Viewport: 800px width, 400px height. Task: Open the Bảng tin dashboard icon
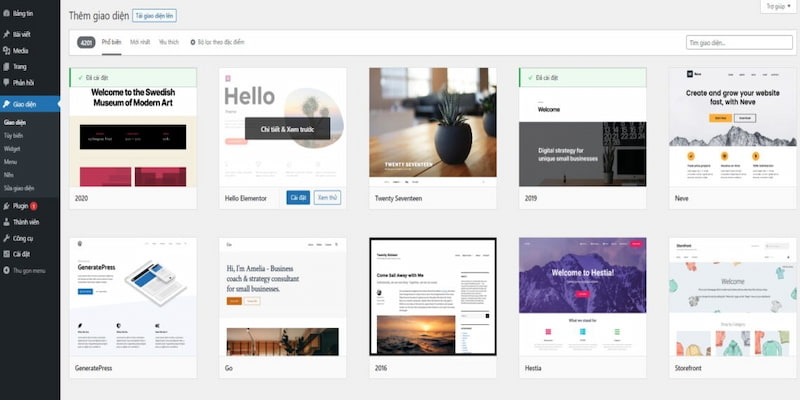point(7,14)
